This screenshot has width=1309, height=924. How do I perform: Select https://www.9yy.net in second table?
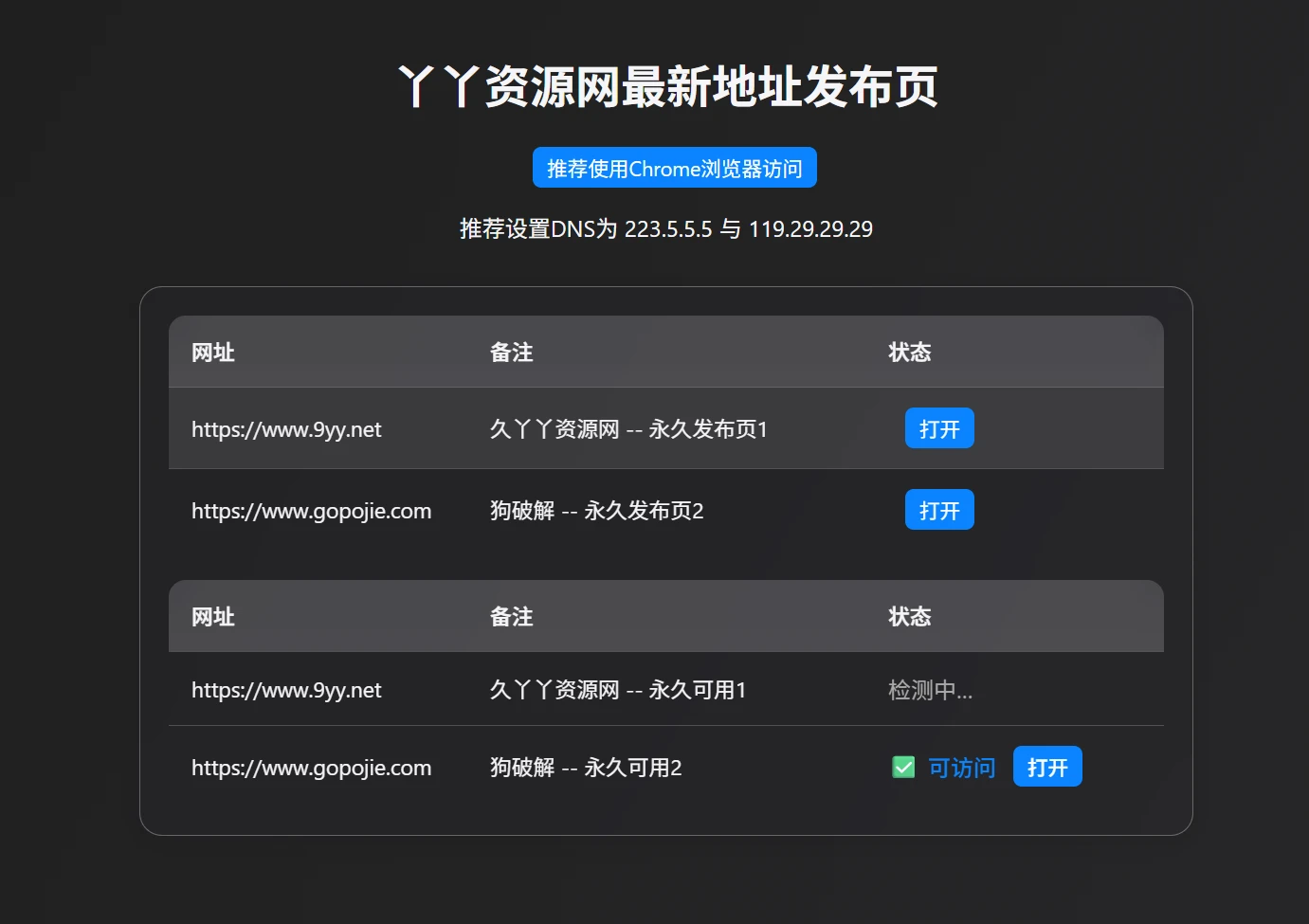tap(286, 690)
